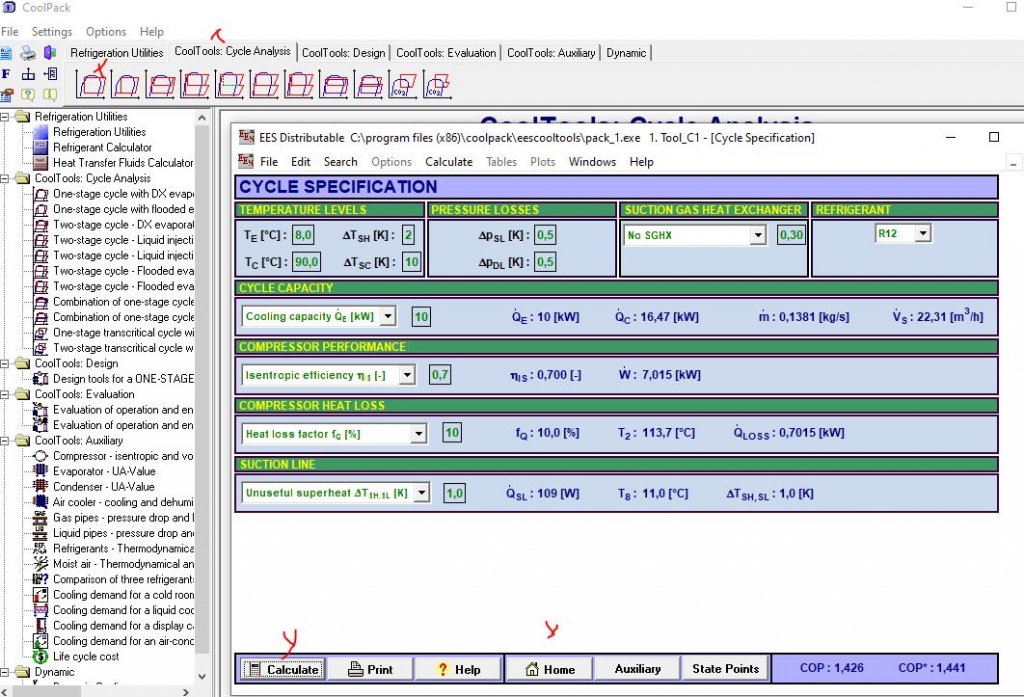Open the refrigerant R12 dropdown
The height and width of the screenshot is (697, 1024).
pos(922,233)
